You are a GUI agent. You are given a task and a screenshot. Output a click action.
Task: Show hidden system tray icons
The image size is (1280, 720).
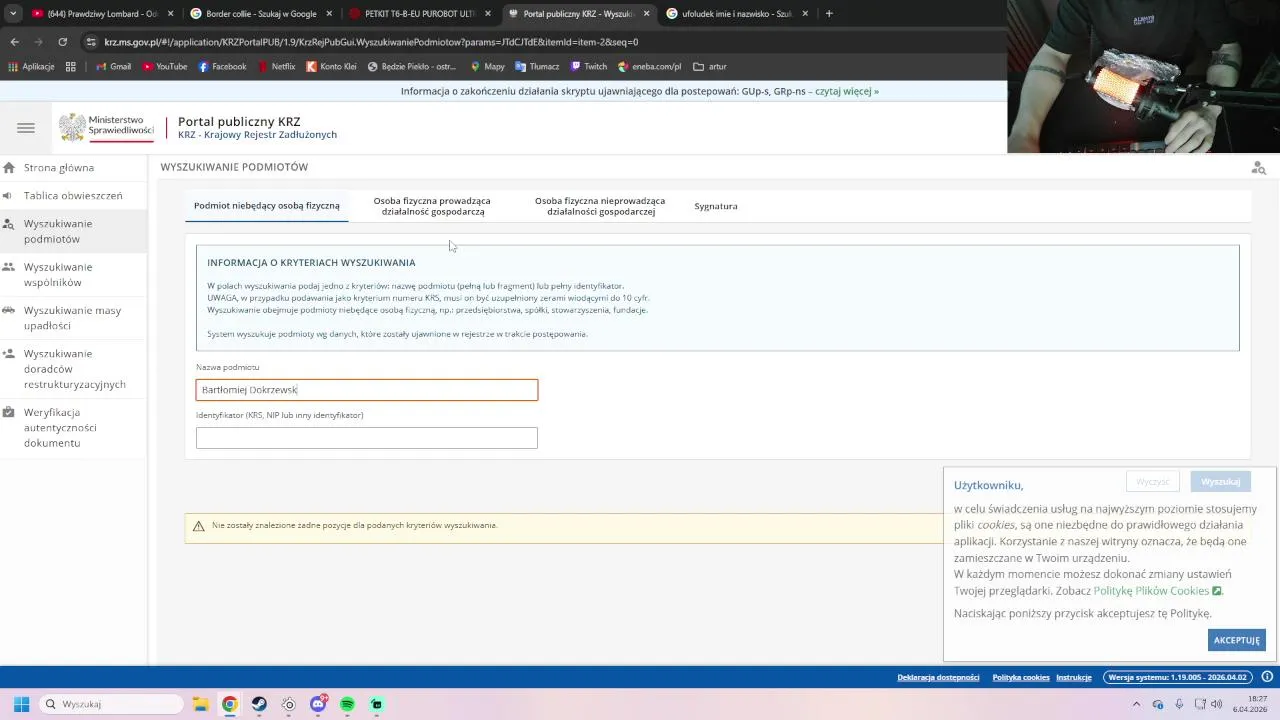click(1136, 704)
